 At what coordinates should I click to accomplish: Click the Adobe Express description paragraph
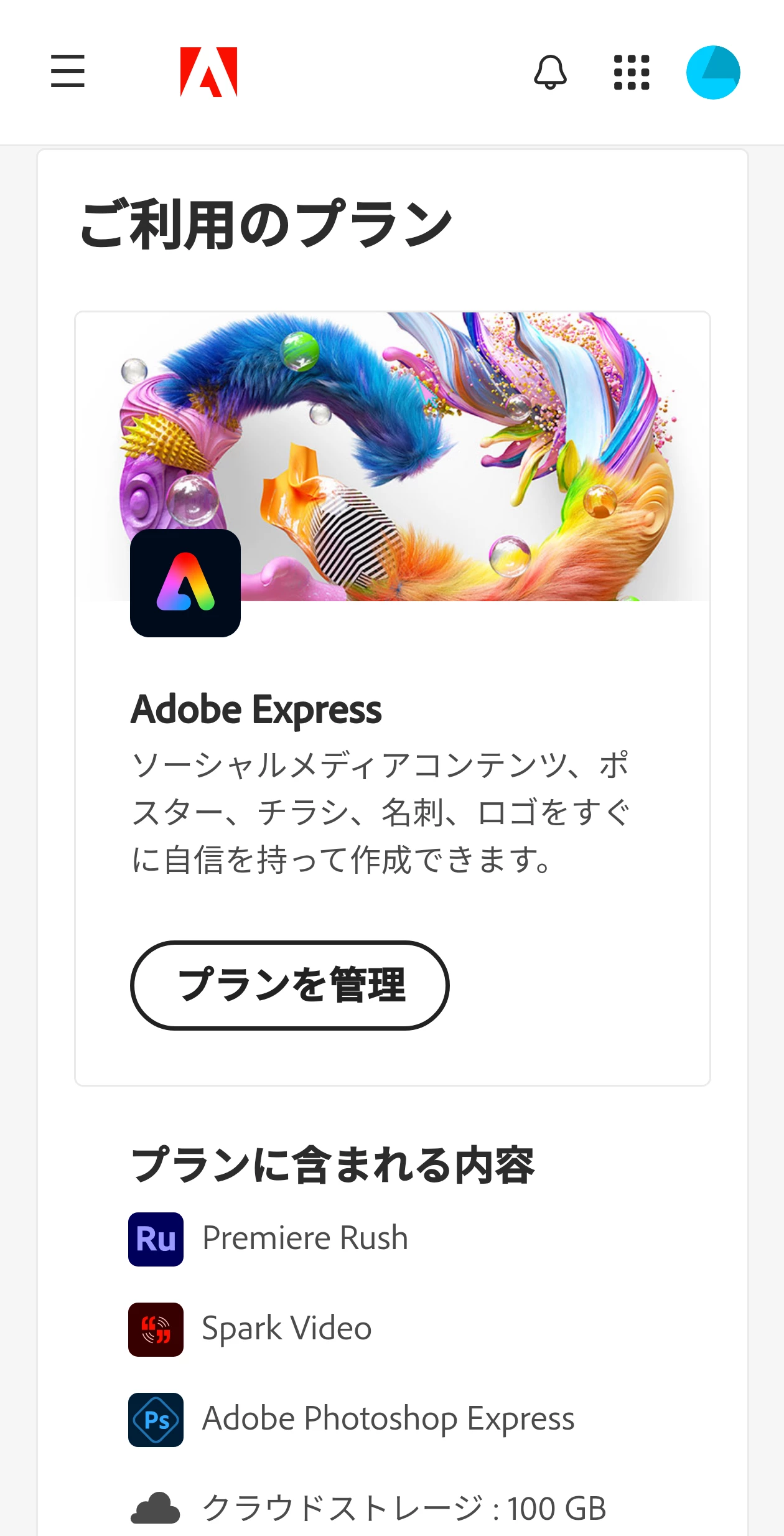tap(381, 812)
